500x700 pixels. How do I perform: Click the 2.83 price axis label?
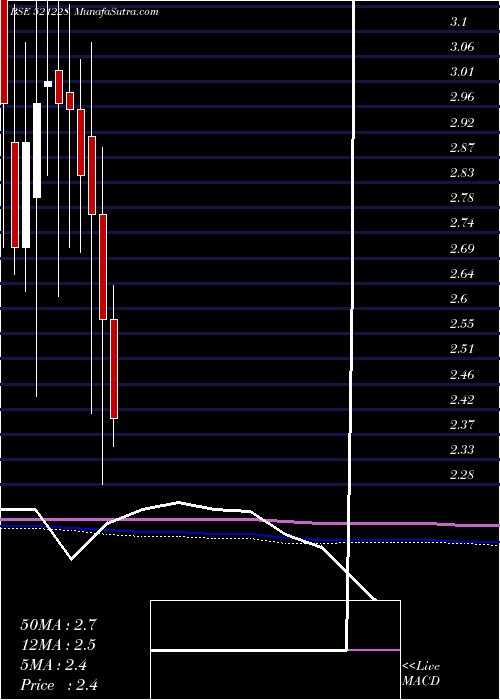click(462, 173)
